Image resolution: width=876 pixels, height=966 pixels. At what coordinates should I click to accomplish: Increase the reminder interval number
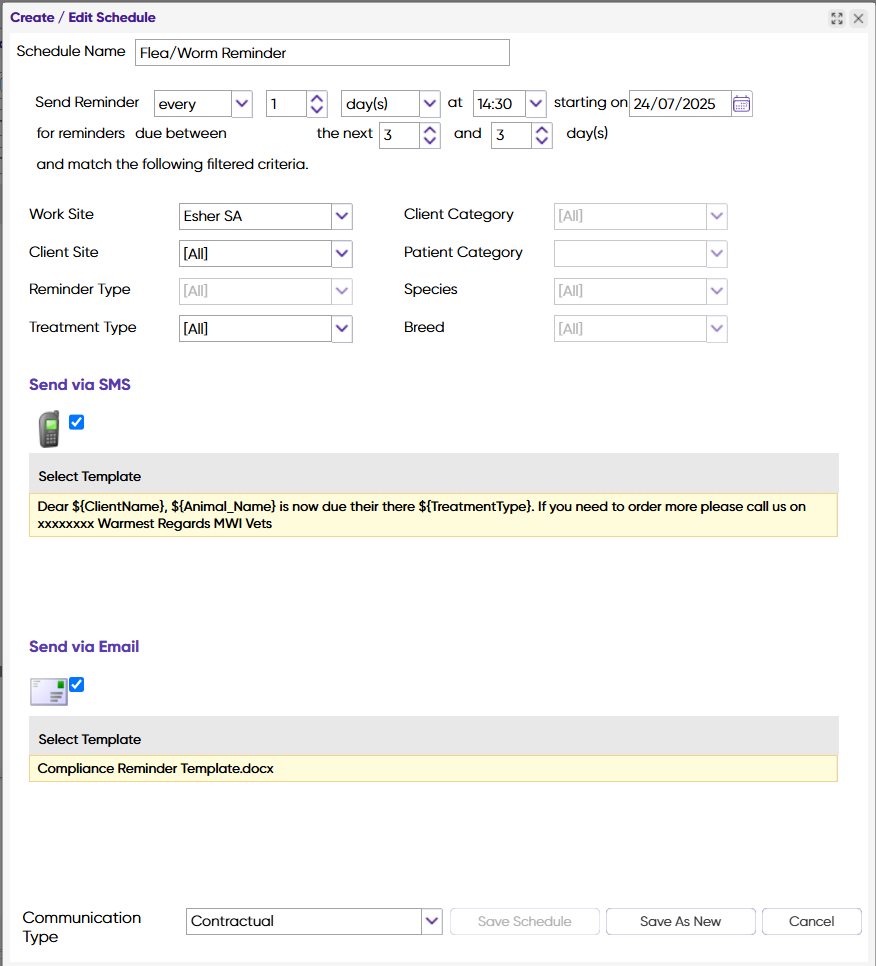click(317, 99)
